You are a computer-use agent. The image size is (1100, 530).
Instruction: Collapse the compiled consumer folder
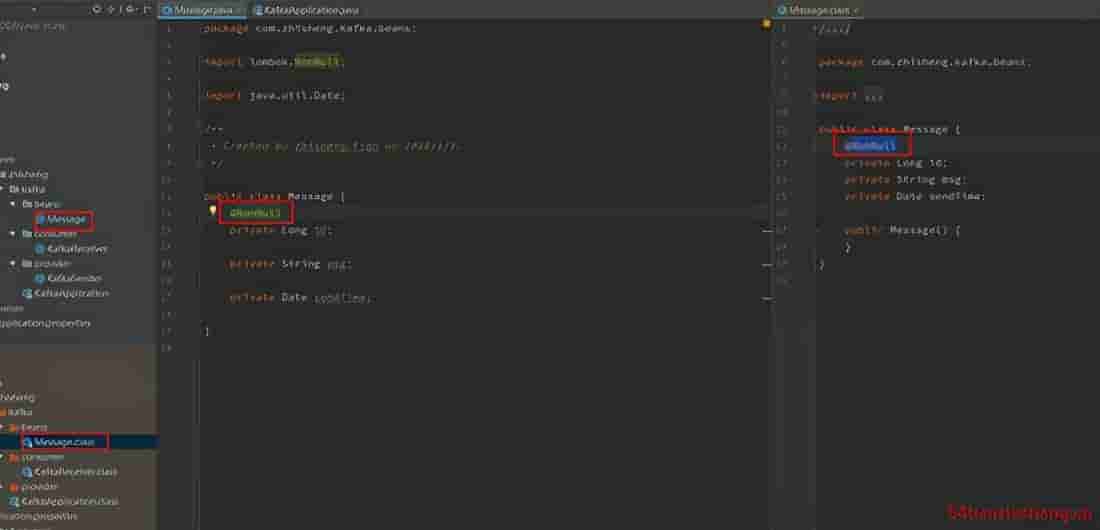pos(3,457)
